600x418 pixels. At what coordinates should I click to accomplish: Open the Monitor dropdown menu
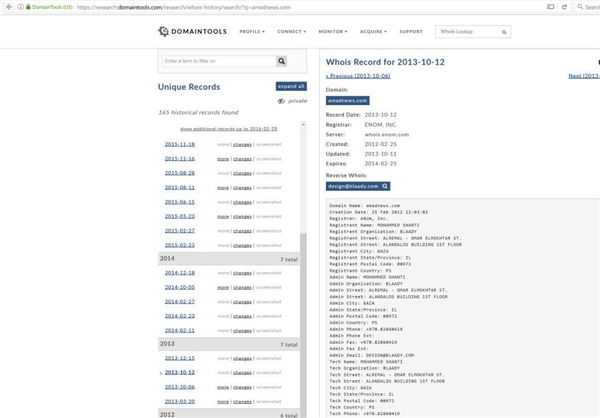click(333, 31)
